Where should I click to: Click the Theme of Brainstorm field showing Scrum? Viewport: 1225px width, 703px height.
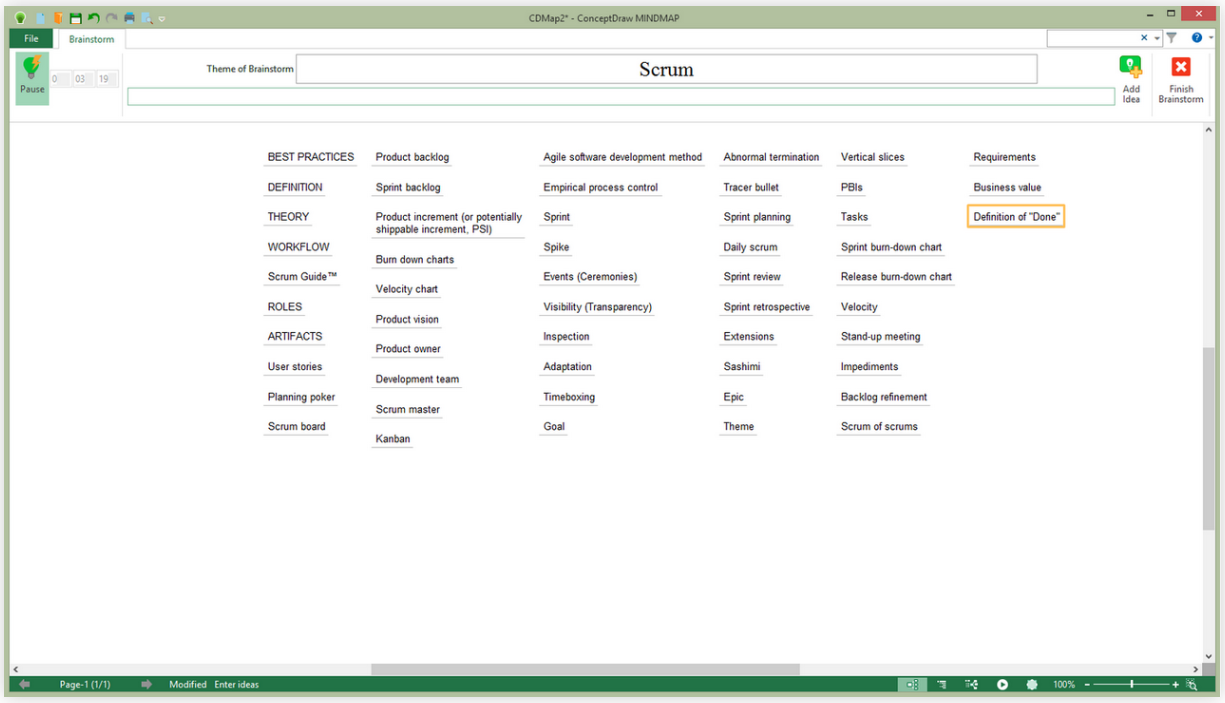666,69
